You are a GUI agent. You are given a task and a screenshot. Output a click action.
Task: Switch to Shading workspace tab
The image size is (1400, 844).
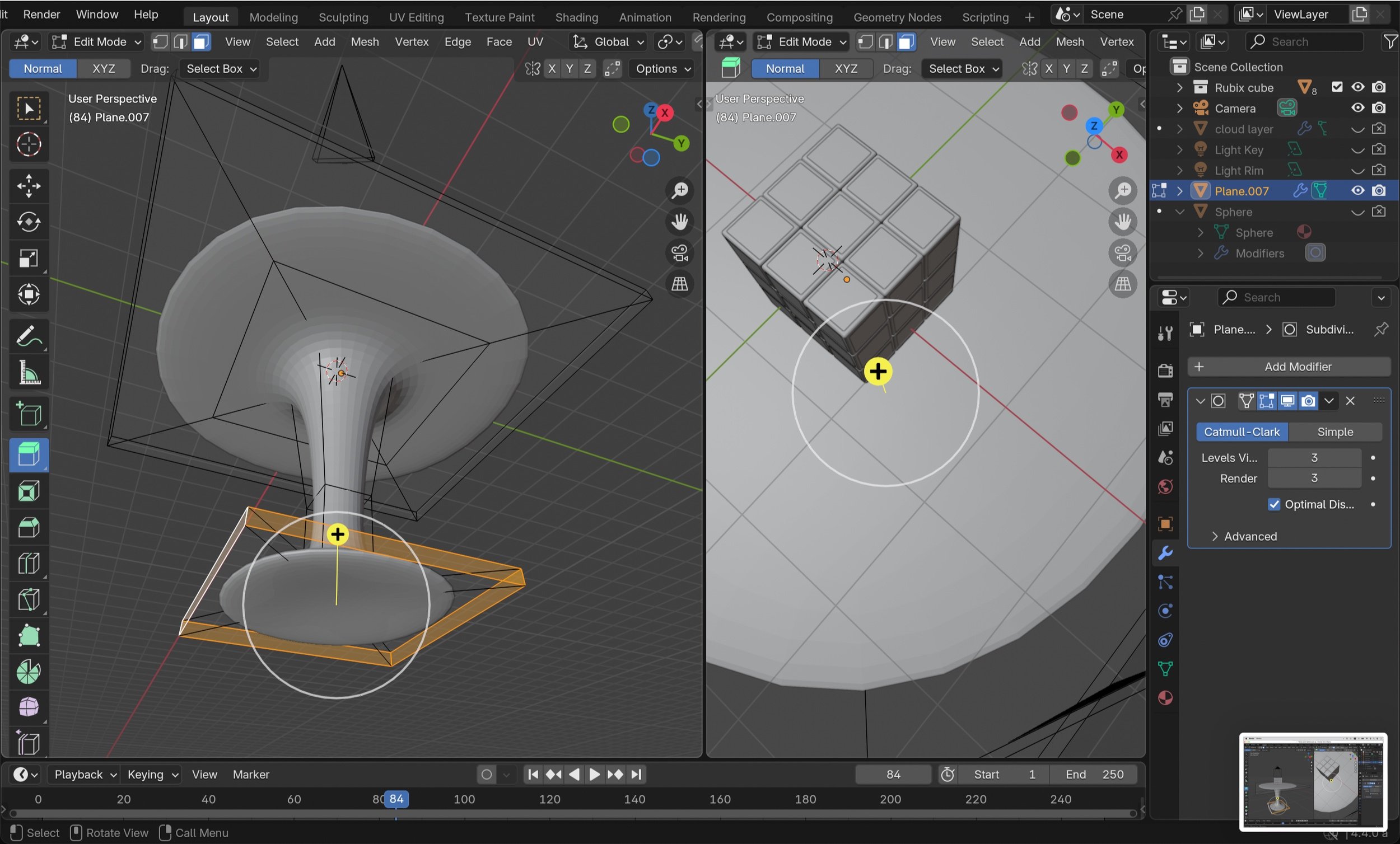576,17
